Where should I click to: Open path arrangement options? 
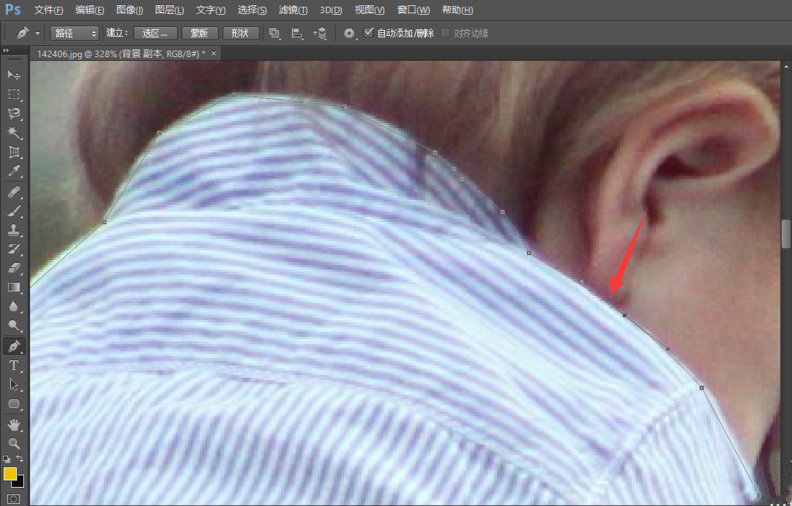320,33
